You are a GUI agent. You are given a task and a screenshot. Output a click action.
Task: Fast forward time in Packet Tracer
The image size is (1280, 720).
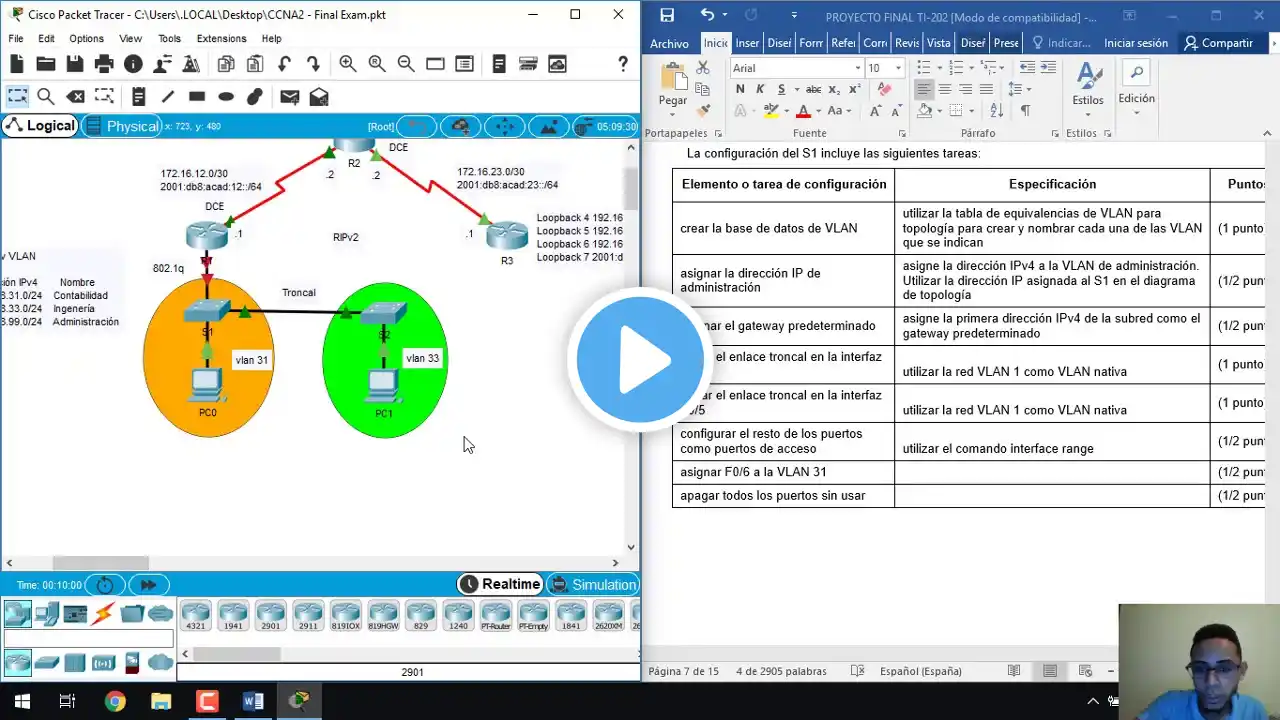148,585
